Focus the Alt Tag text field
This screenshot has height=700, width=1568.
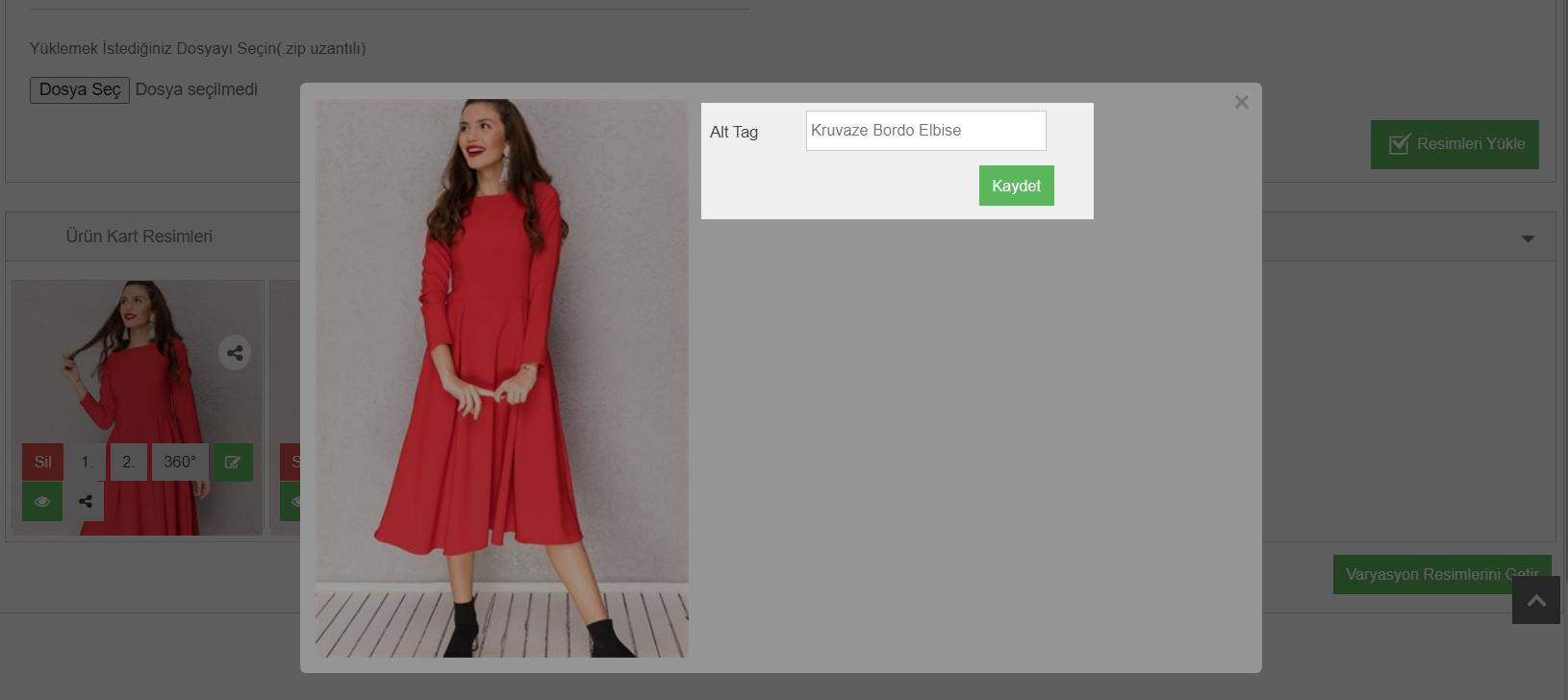point(925,131)
